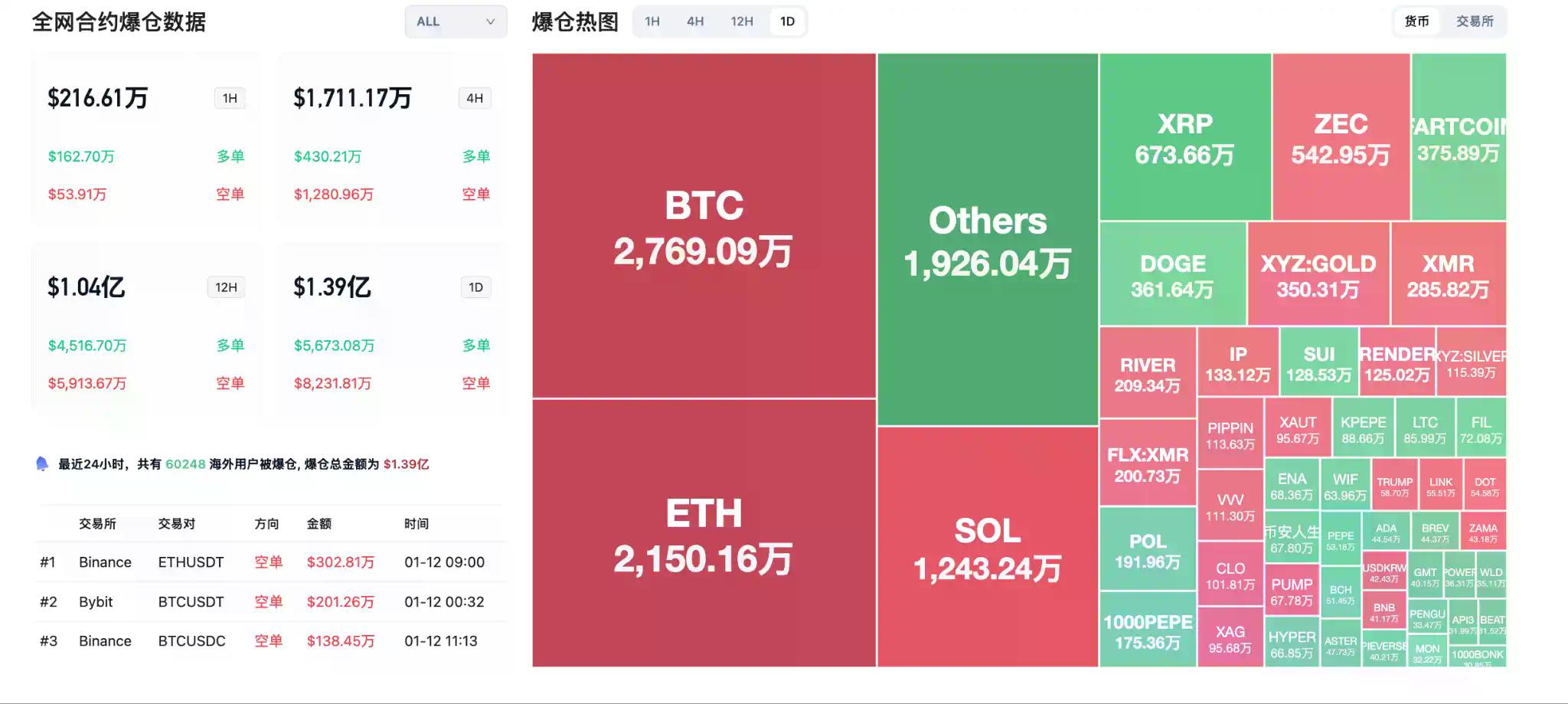Select the 货币 view mode
The width and height of the screenshot is (1568, 704).
click(x=1416, y=21)
